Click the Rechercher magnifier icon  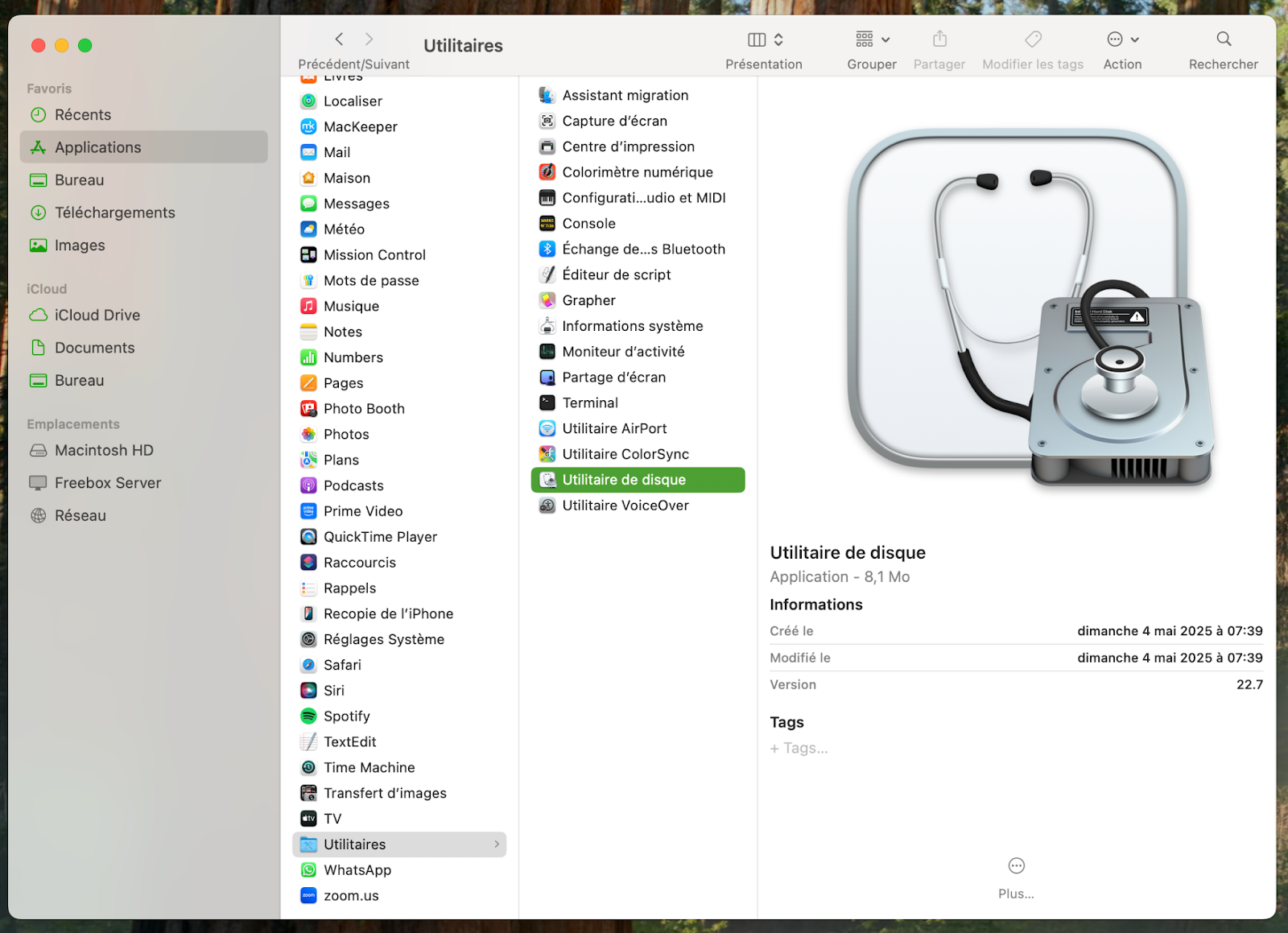(1223, 39)
